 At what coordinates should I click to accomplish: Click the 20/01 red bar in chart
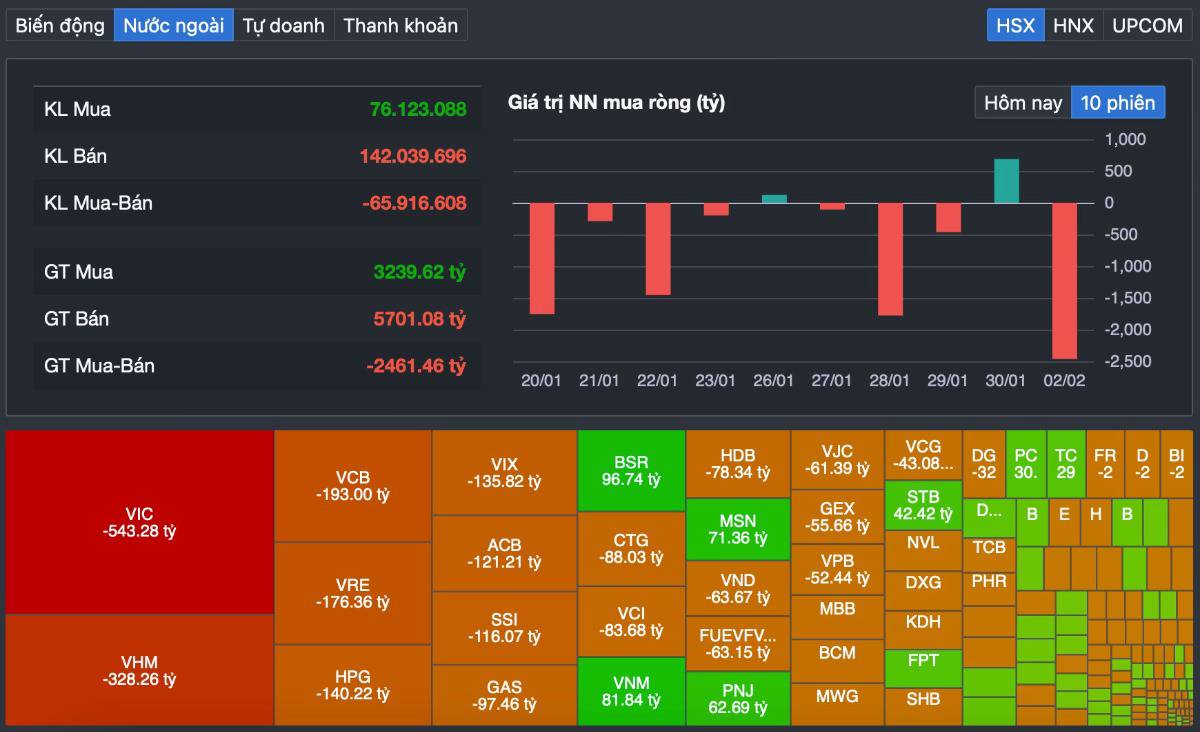pos(542,258)
